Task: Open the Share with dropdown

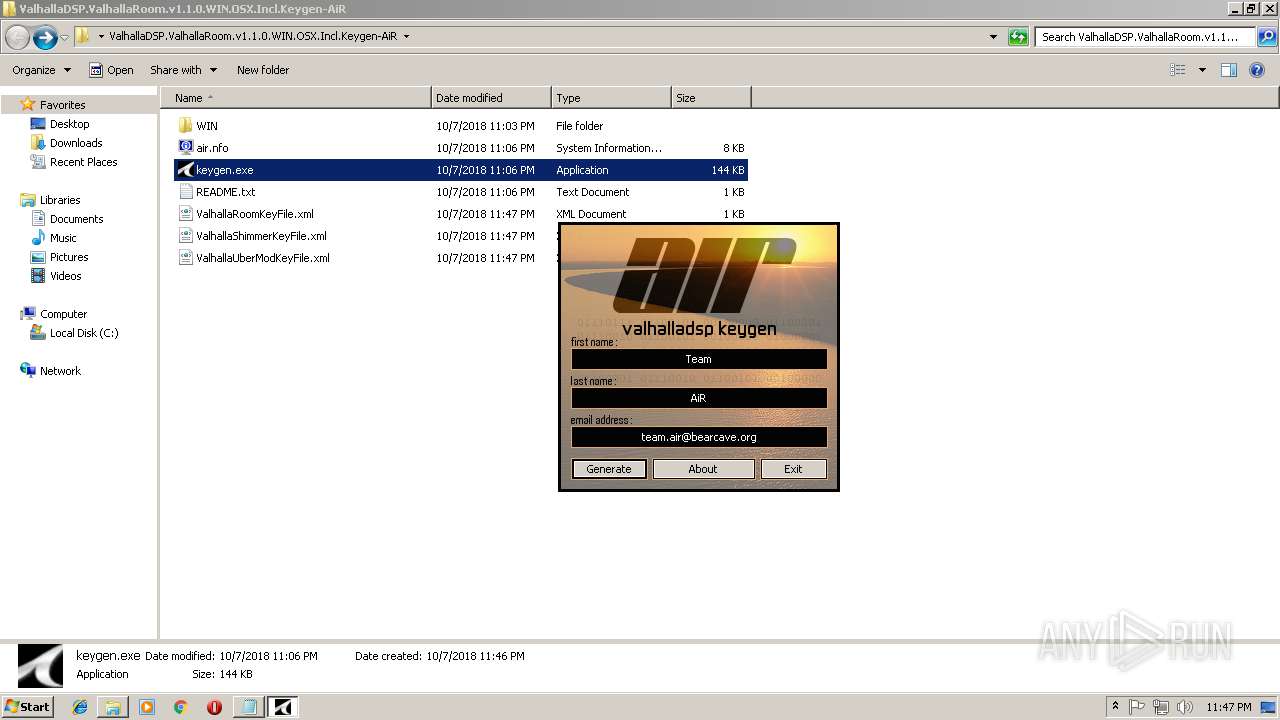Action: tap(183, 70)
